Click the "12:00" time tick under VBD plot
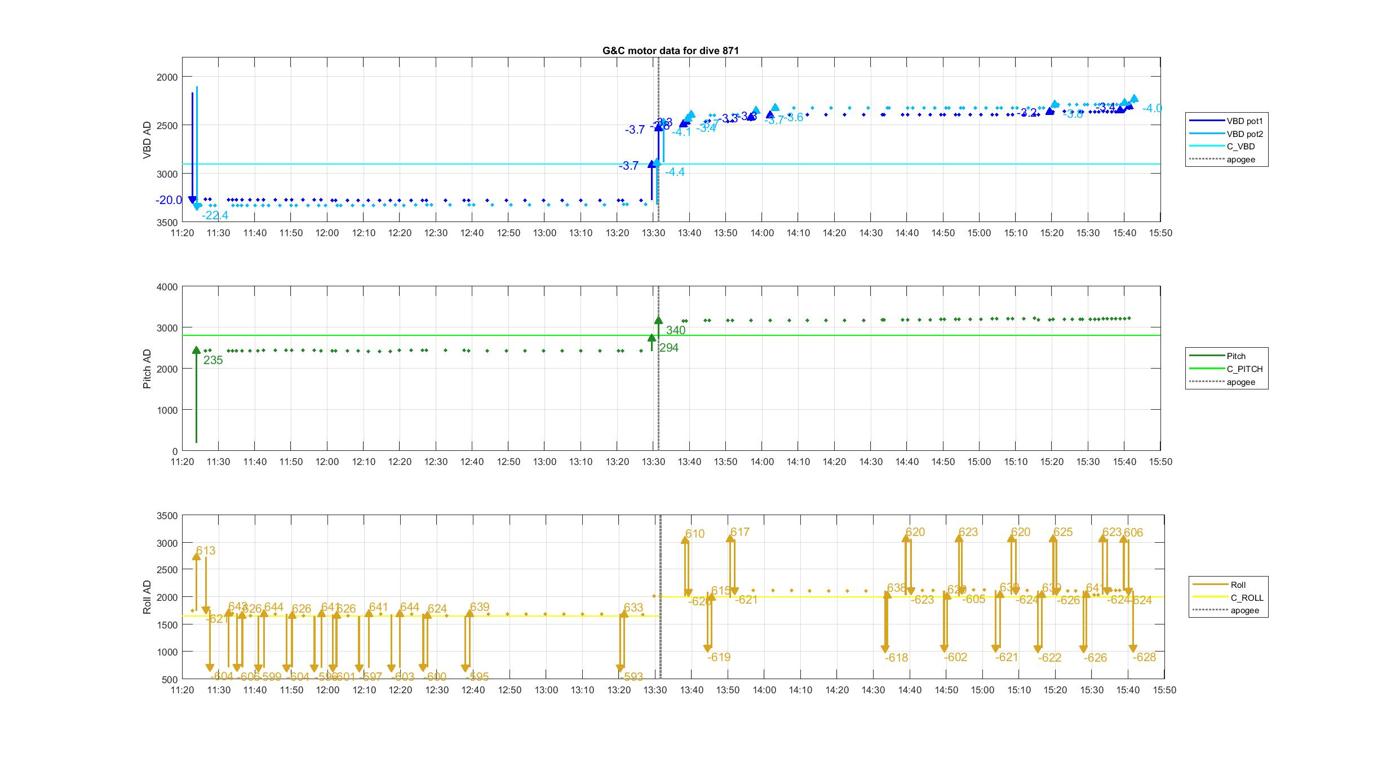Viewport: 1400px width, 764px height. click(x=327, y=233)
